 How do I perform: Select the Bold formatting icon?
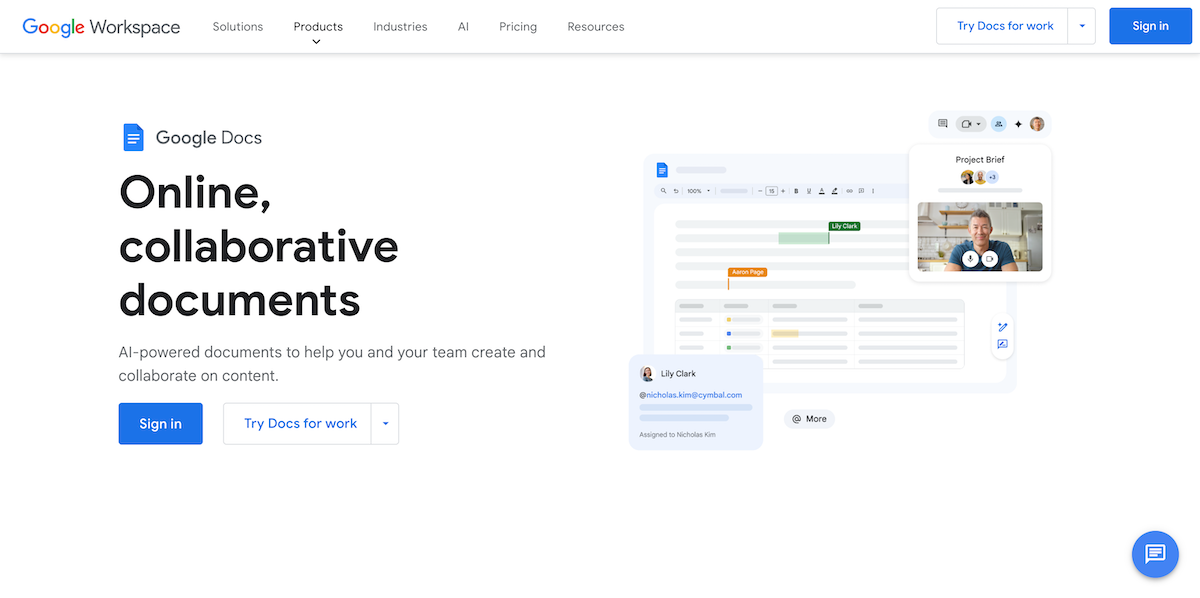[x=796, y=191]
